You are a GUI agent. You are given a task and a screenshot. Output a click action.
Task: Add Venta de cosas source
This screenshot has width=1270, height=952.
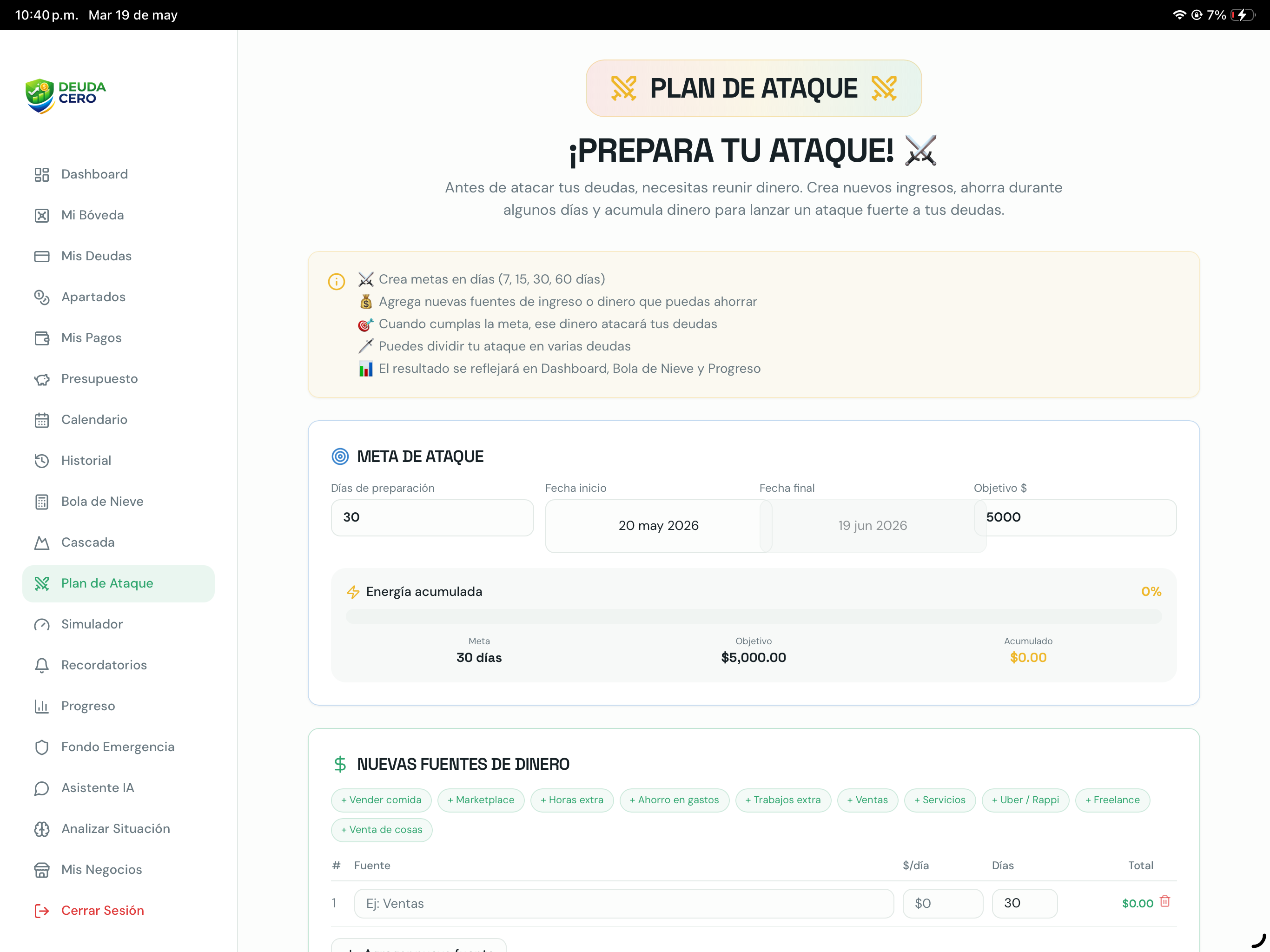tap(381, 830)
